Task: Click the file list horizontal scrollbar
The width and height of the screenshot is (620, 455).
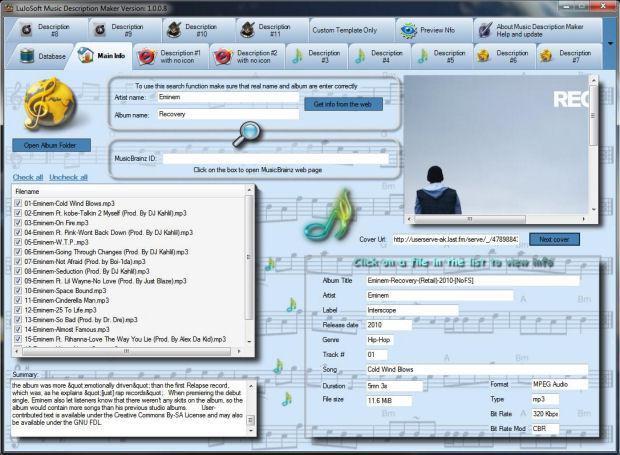Action: coord(127,351)
